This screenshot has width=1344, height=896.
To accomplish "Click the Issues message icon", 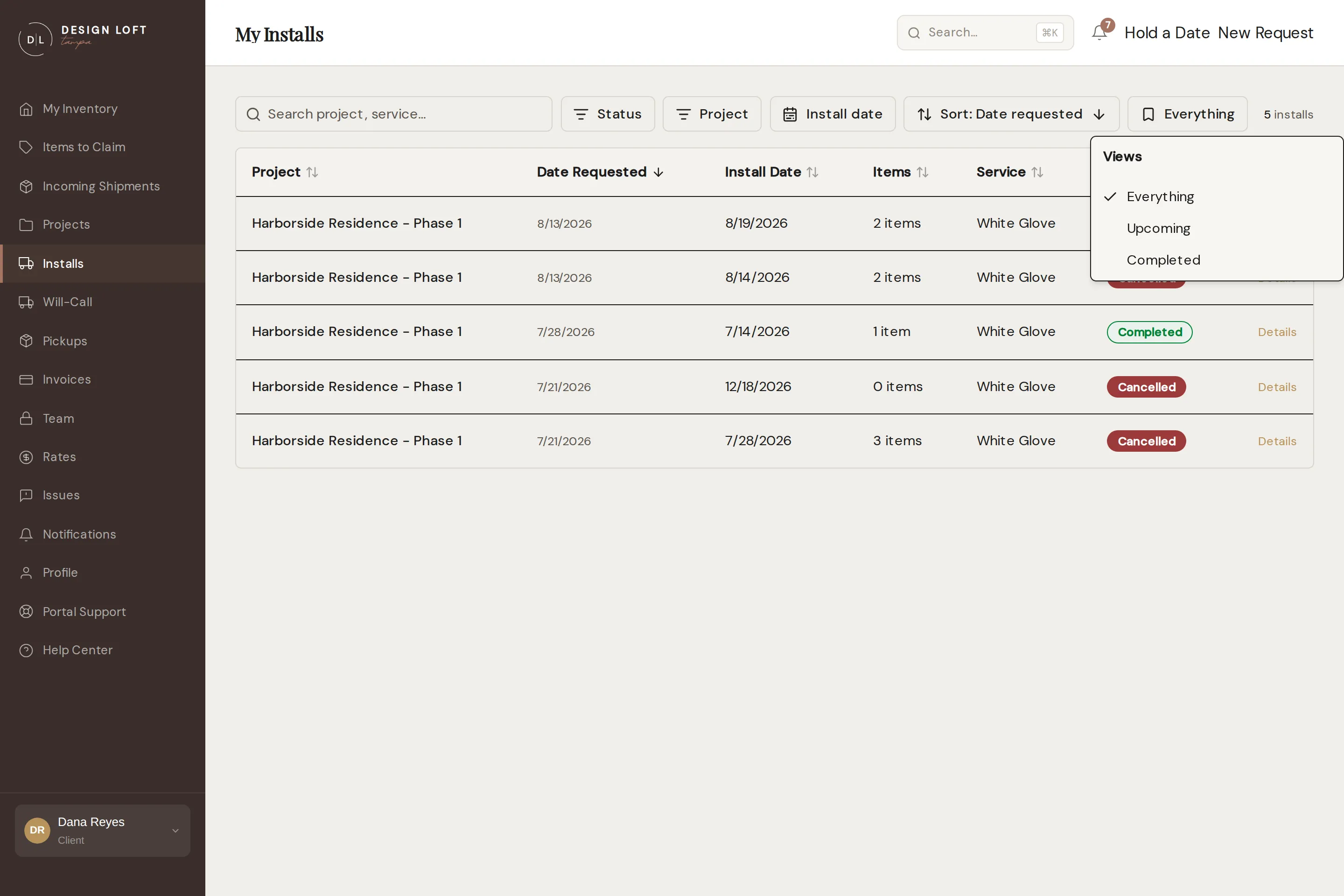I will (x=26, y=496).
